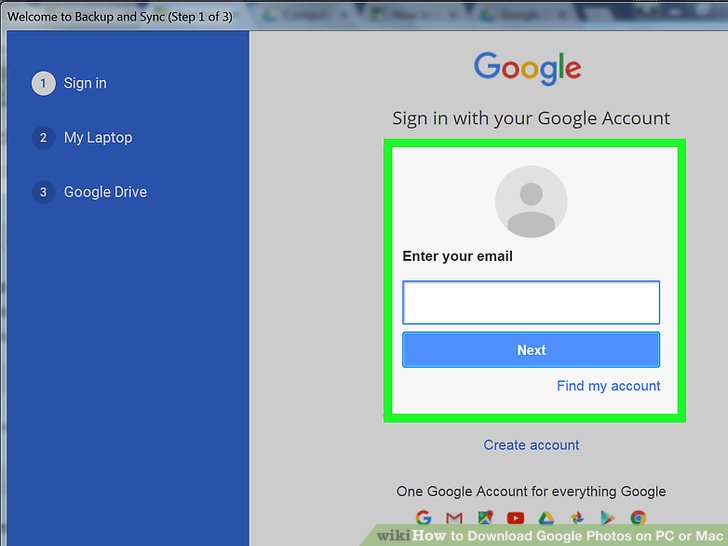
Task: Click the blue Next button
Action: pos(531,350)
